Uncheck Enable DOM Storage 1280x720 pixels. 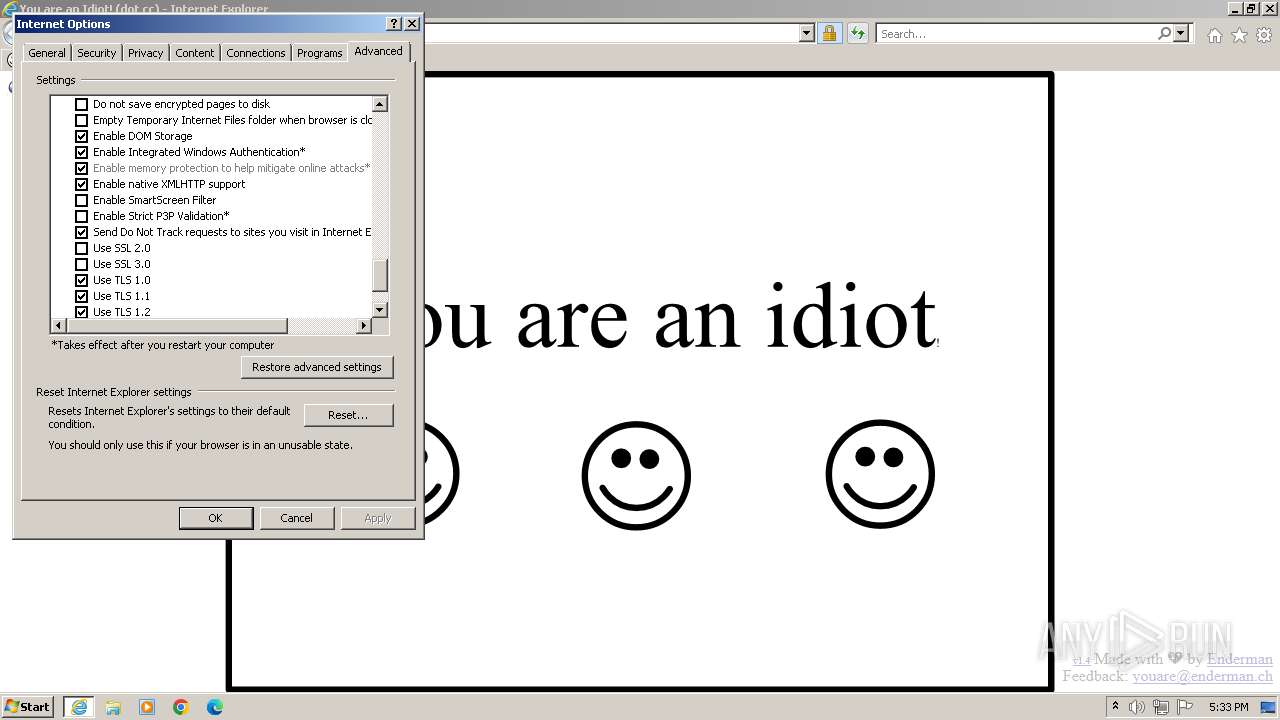point(82,136)
